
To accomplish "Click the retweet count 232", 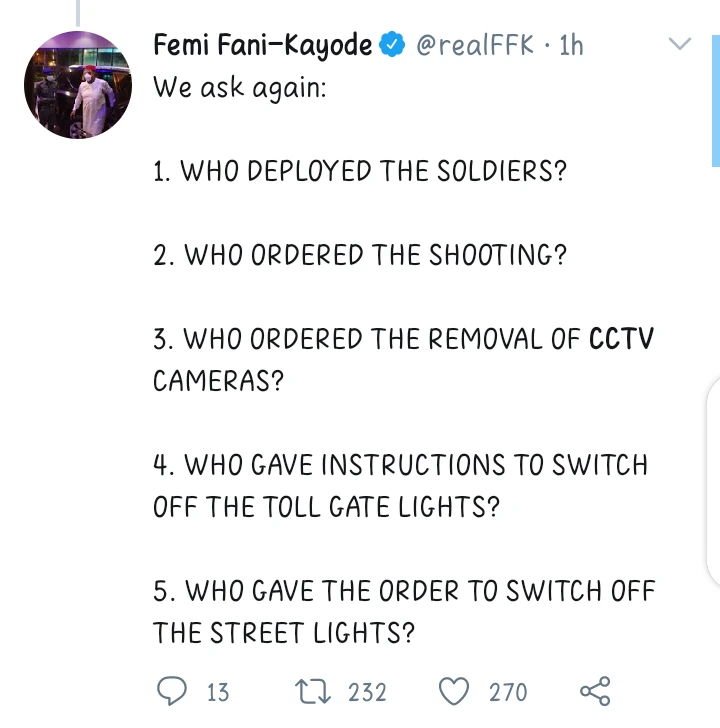I will tap(367, 692).
